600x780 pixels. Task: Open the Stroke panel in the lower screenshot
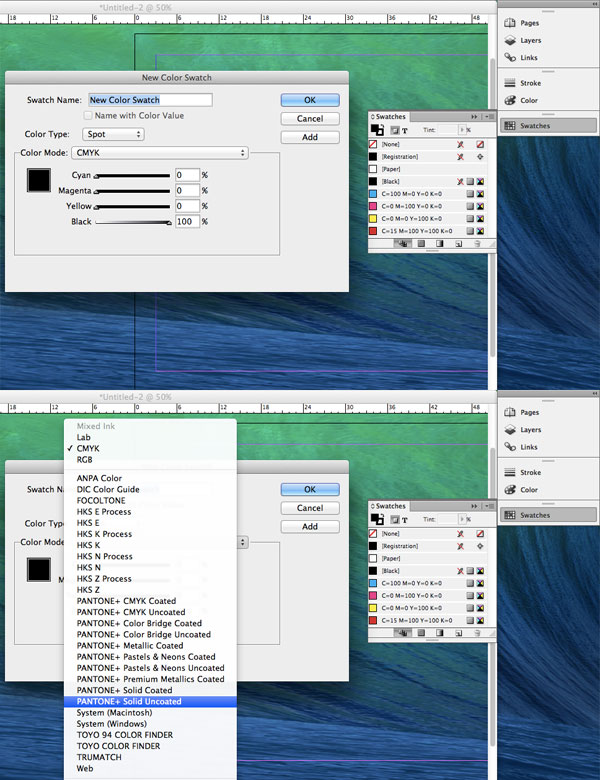tap(530, 473)
